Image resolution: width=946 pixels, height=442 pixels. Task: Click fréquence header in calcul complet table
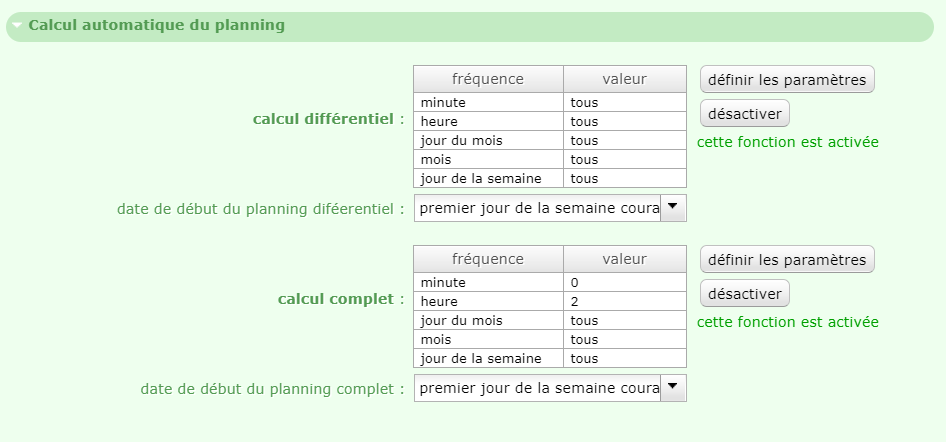pyautogui.click(x=488, y=259)
